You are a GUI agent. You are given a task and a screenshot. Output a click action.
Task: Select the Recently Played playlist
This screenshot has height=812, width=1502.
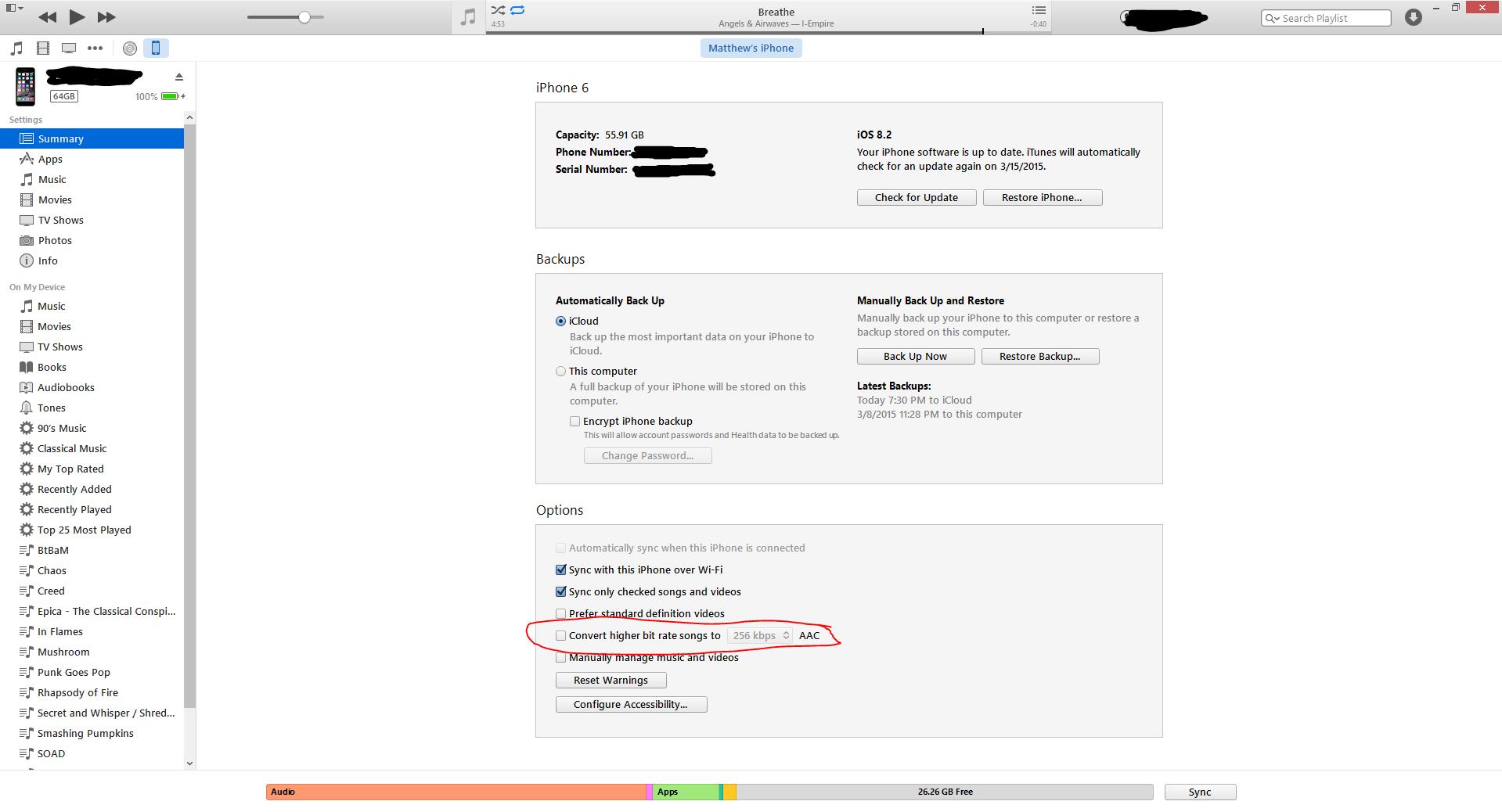pos(92,509)
